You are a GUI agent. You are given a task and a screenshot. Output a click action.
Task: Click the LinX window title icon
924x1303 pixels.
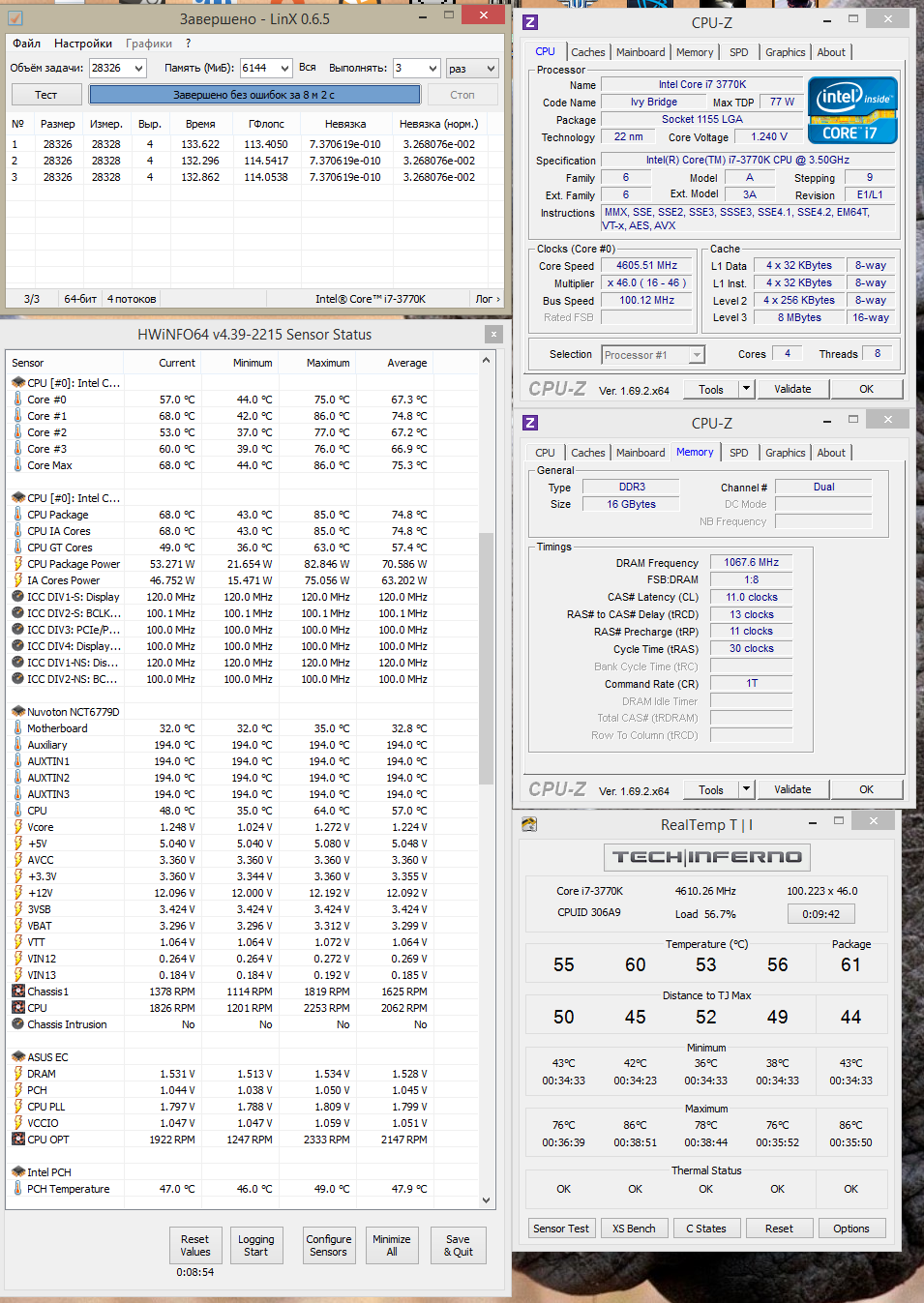coord(15,17)
